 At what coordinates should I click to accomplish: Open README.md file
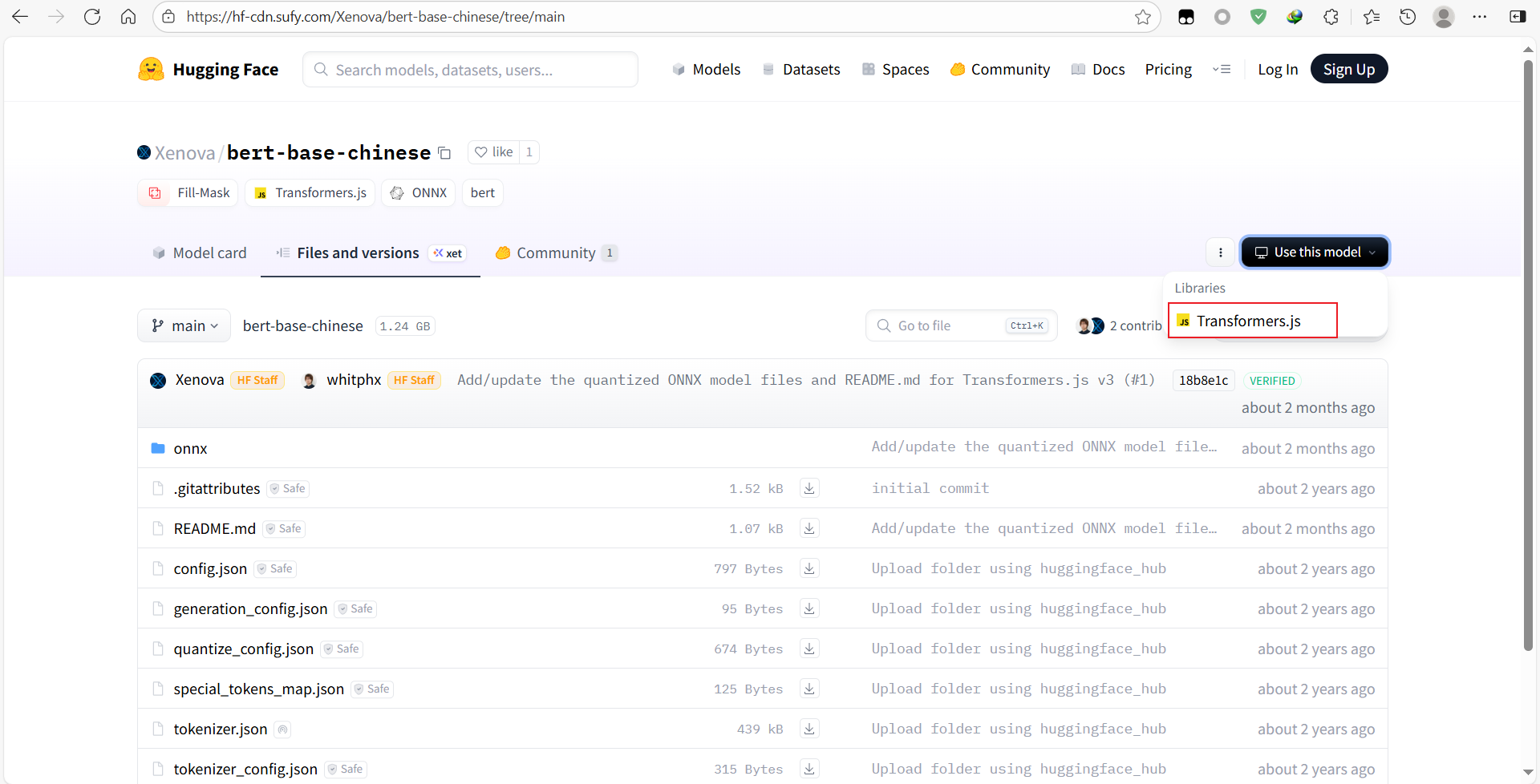coord(214,529)
